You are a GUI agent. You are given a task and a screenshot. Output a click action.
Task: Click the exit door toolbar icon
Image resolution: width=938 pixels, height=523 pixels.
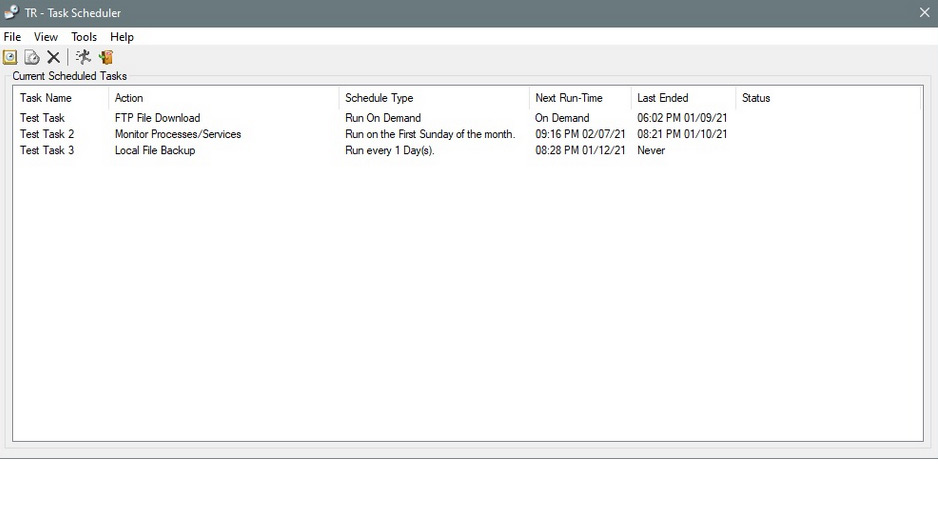(106, 57)
